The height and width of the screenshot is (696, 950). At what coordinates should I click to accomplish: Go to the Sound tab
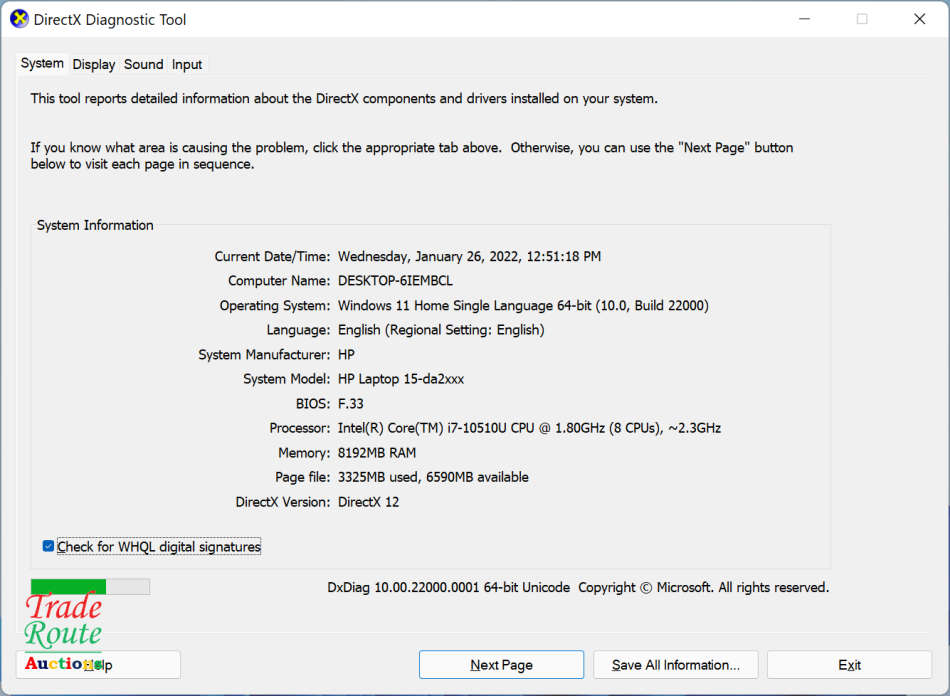(143, 64)
